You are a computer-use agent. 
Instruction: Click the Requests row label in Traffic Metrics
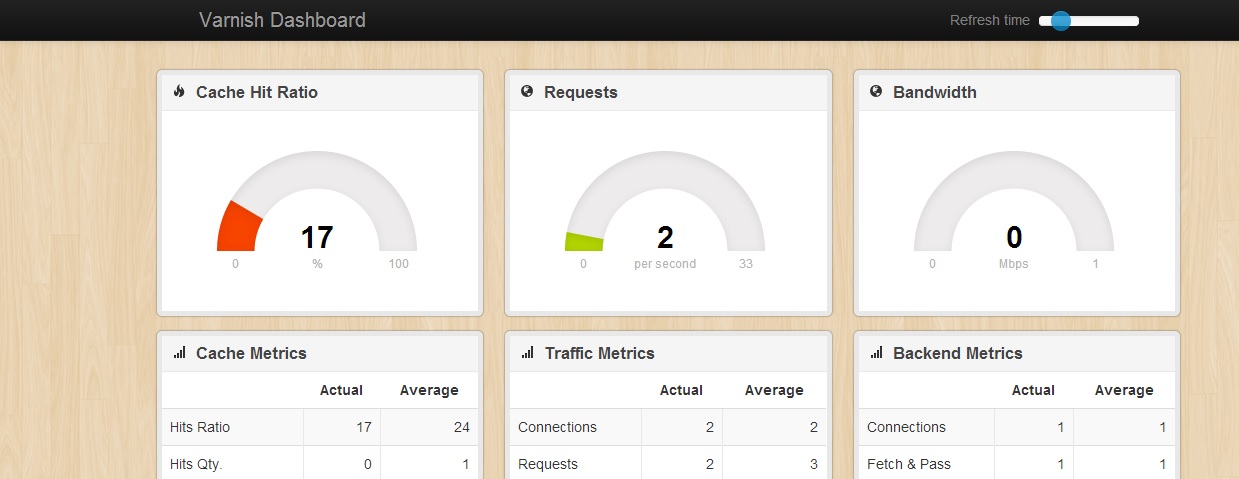pyautogui.click(x=548, y=464)
